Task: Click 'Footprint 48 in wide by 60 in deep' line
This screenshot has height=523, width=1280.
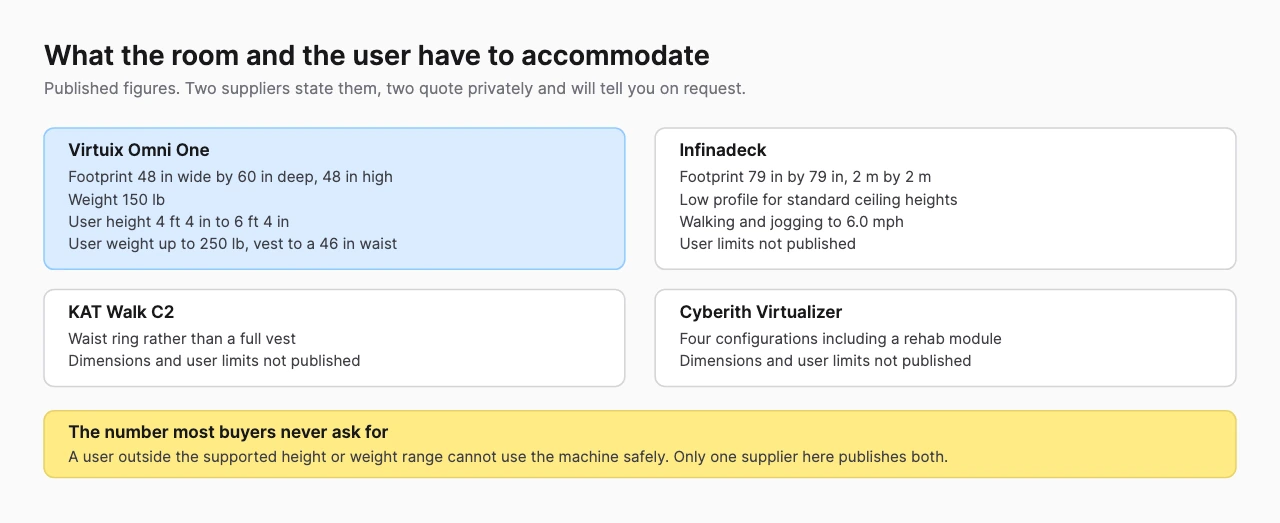Action: click(x=230, y=177)
